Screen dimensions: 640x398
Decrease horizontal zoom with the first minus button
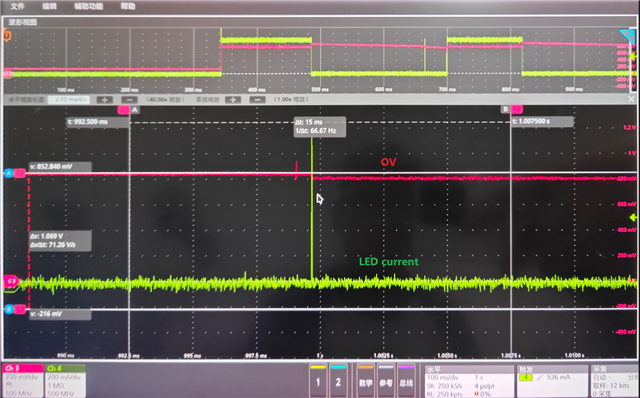point(129,100)
